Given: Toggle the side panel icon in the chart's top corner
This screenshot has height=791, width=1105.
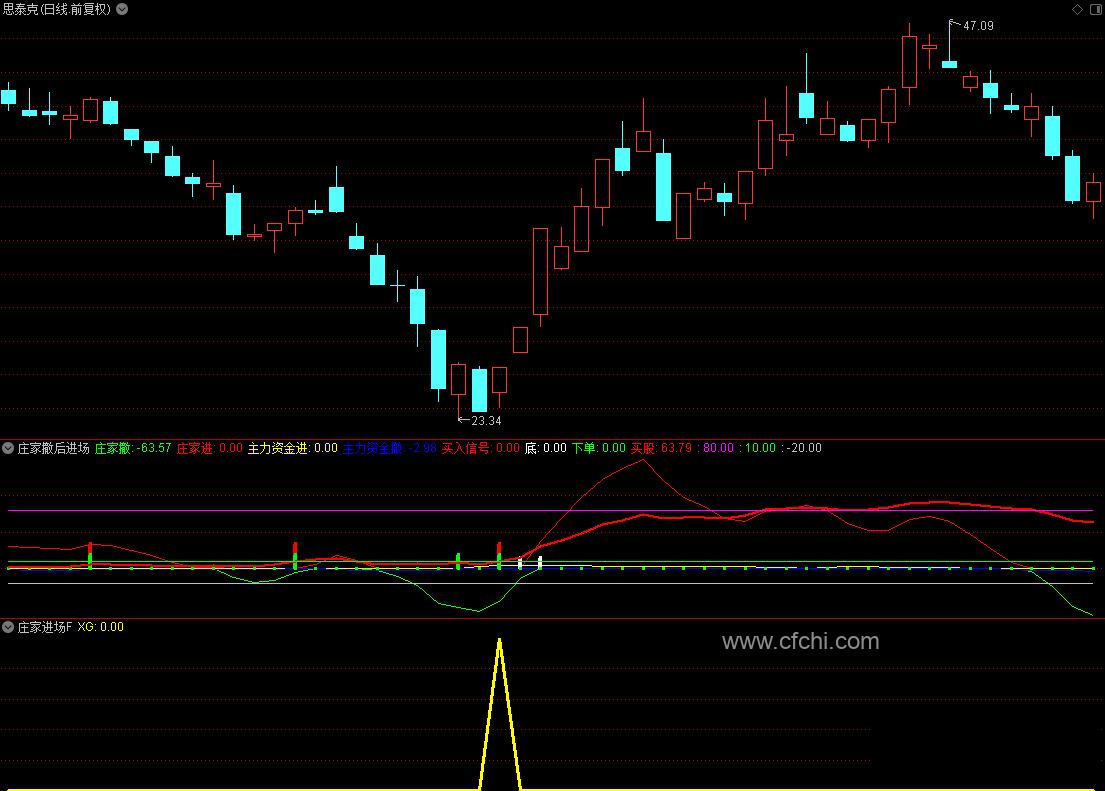Looking at the screenshot, I should (x=1097, y=9).
